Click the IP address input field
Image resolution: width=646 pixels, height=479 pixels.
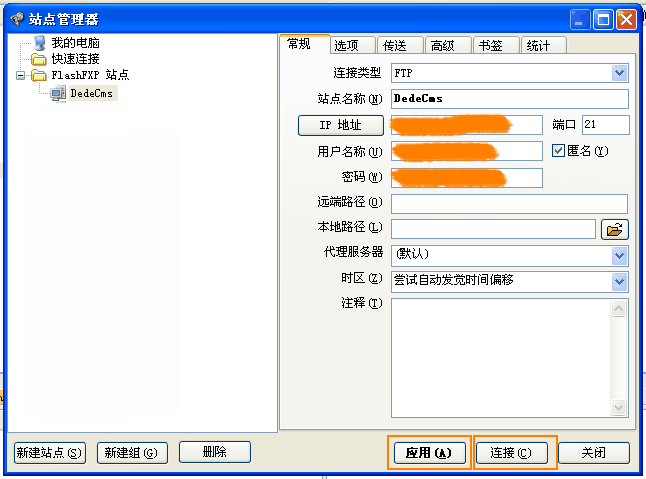click(x=467, y=125)
